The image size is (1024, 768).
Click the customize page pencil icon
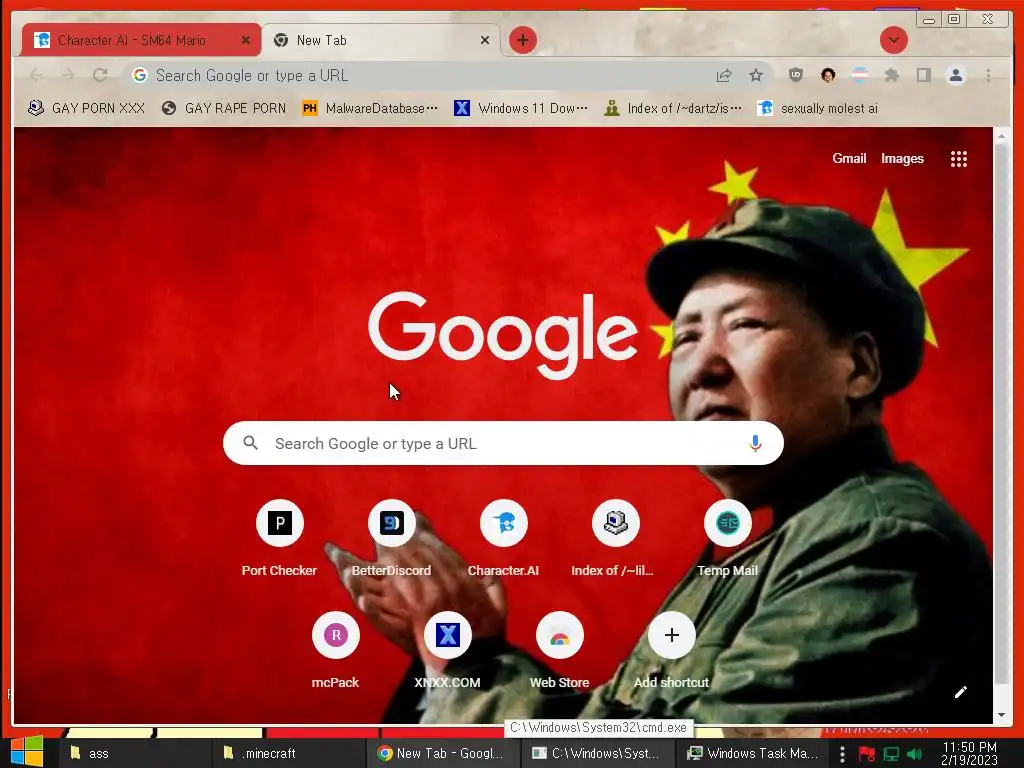(x=961, y=692)
